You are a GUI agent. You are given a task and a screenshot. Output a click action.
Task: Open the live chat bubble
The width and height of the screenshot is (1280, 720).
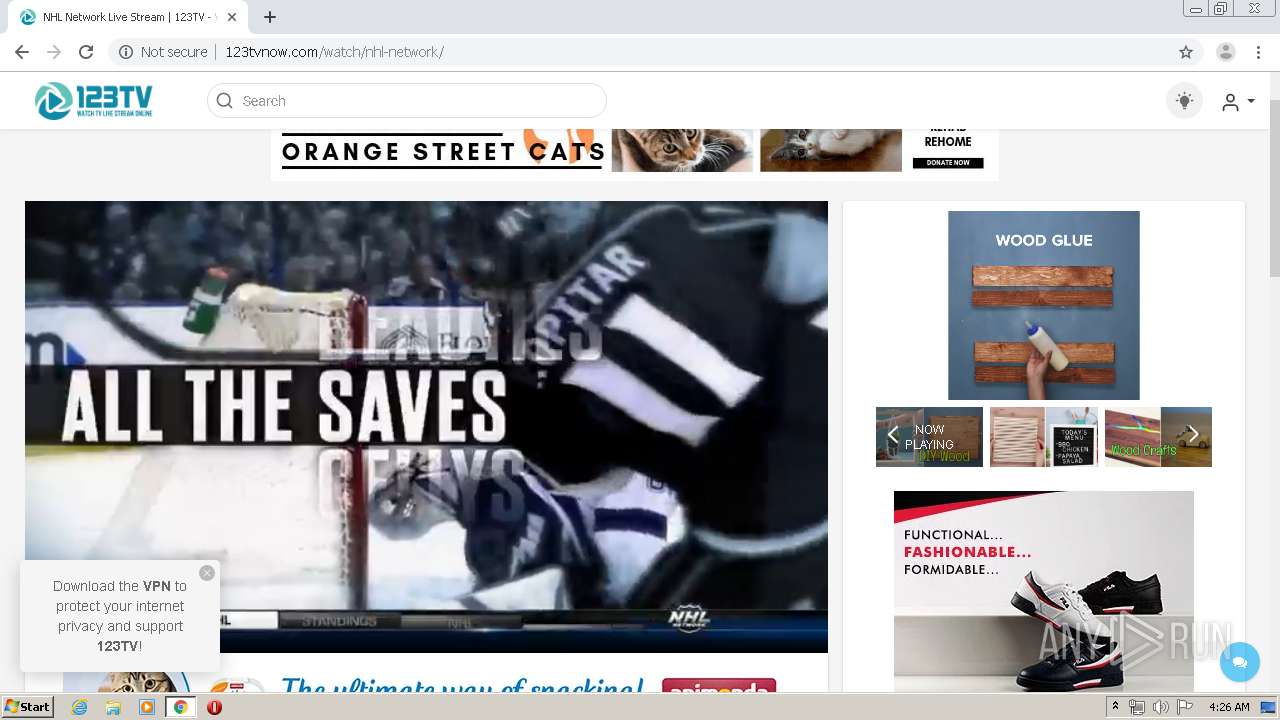(1240, 662)
